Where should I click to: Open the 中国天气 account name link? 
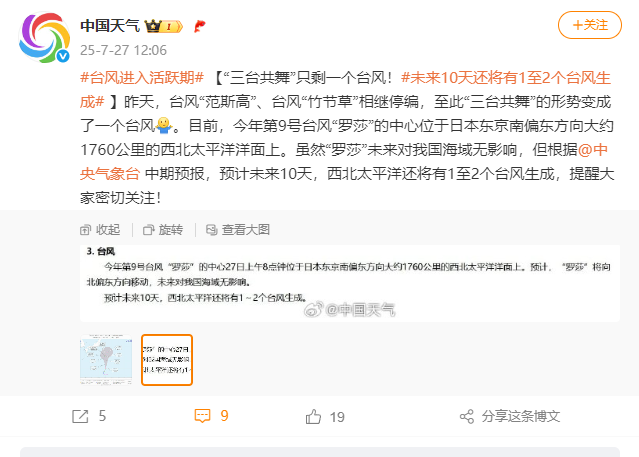click(110, 26)
